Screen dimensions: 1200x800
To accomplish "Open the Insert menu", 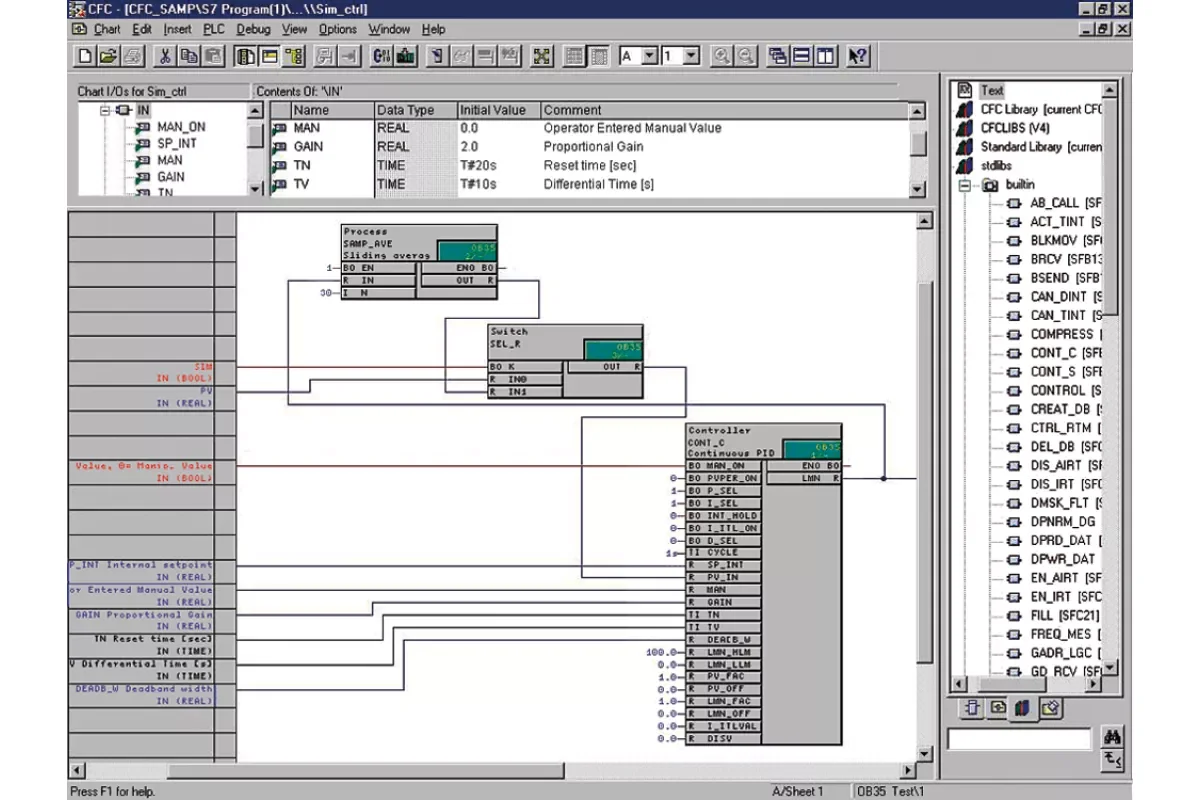I will click(x=177, y=29).
